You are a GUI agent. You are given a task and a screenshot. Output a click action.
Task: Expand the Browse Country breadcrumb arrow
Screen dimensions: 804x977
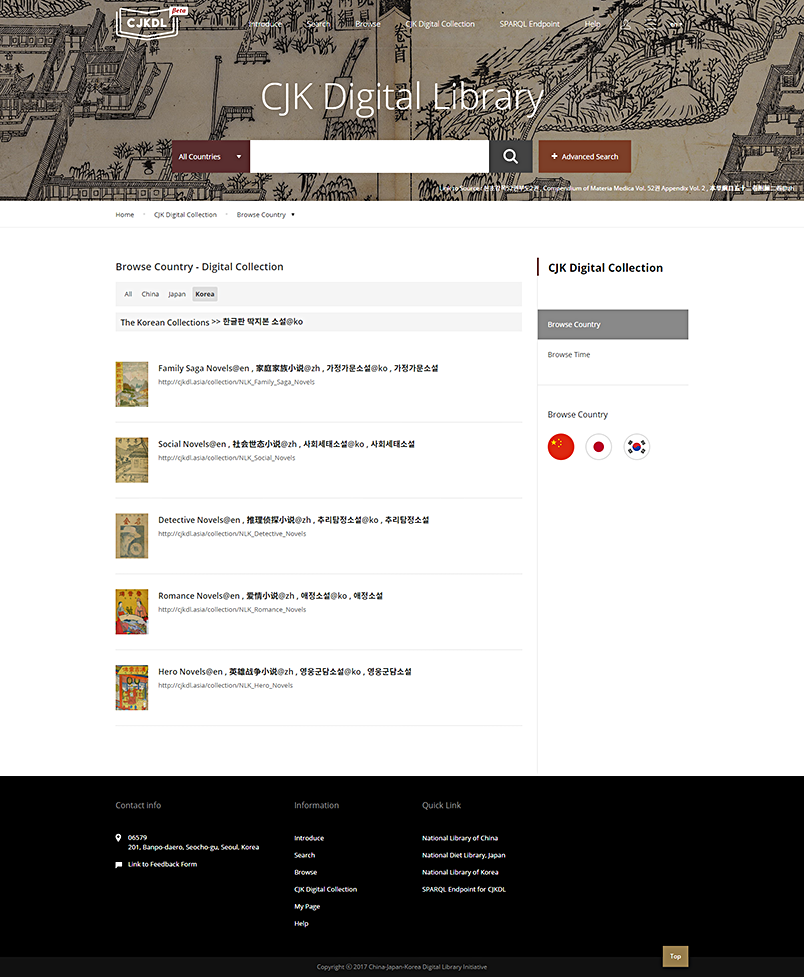293,215
